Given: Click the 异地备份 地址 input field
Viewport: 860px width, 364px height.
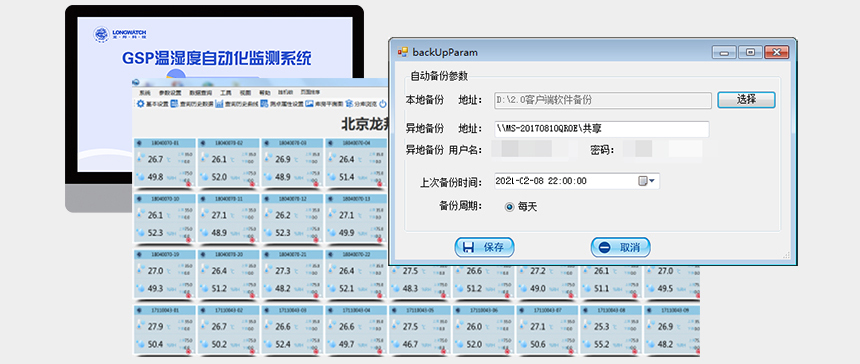Looking at the screenshot, I should coord(601,129).
